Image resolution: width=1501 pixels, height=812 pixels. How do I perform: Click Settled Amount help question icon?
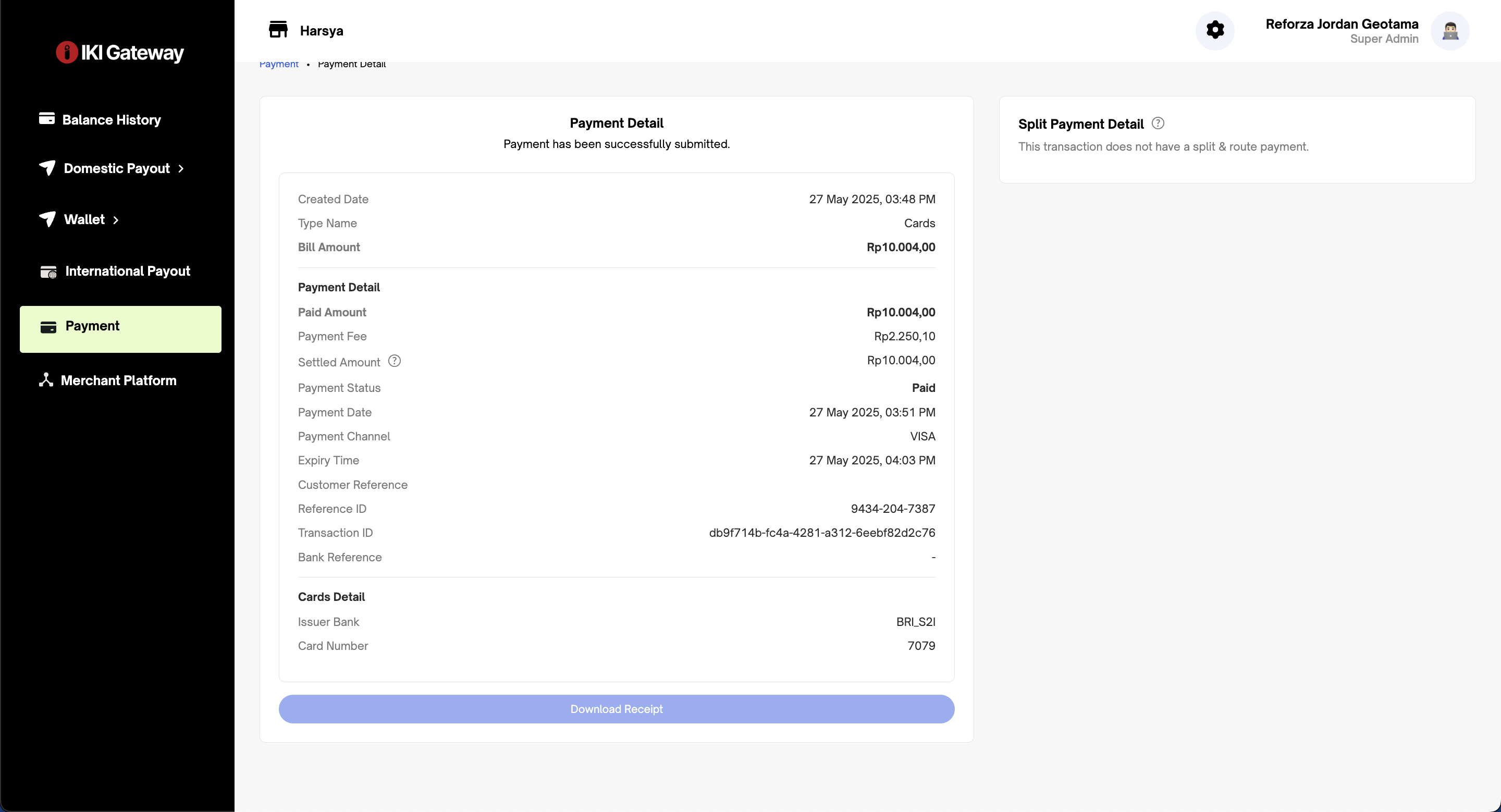[x=395, y=361]
